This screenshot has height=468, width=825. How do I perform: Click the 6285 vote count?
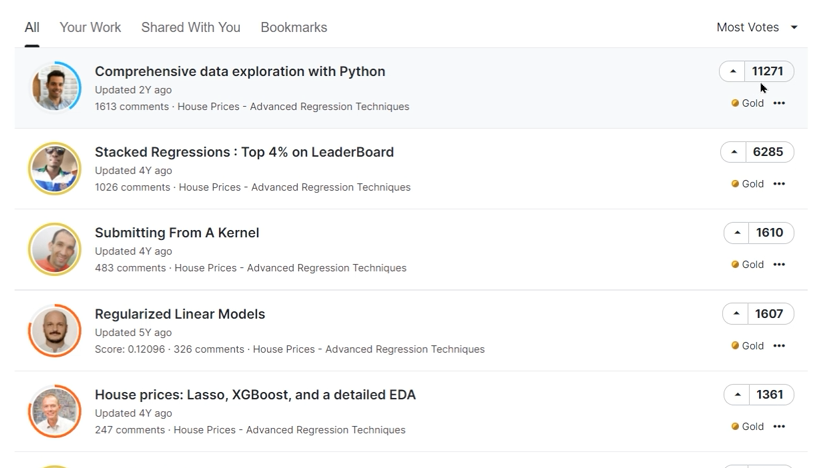pyautogui.click(x=768, y=152)
